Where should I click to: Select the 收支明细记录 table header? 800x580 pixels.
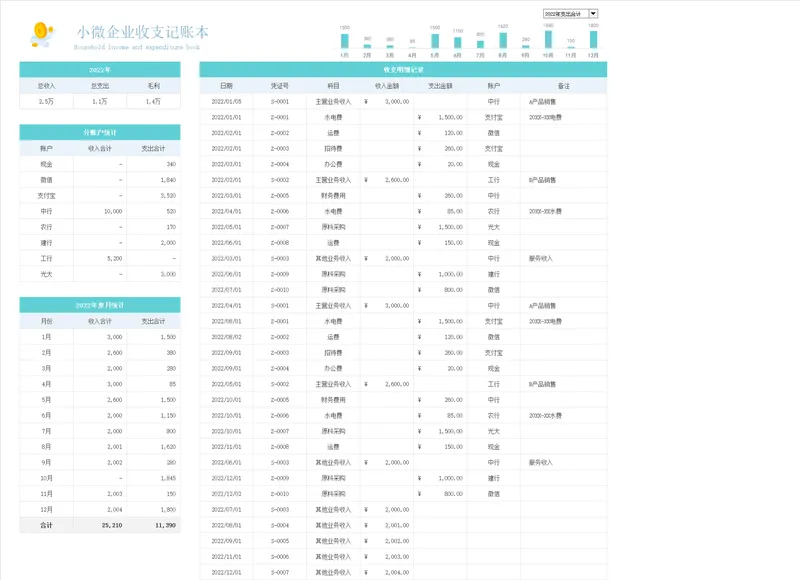(x=403, y=70)
